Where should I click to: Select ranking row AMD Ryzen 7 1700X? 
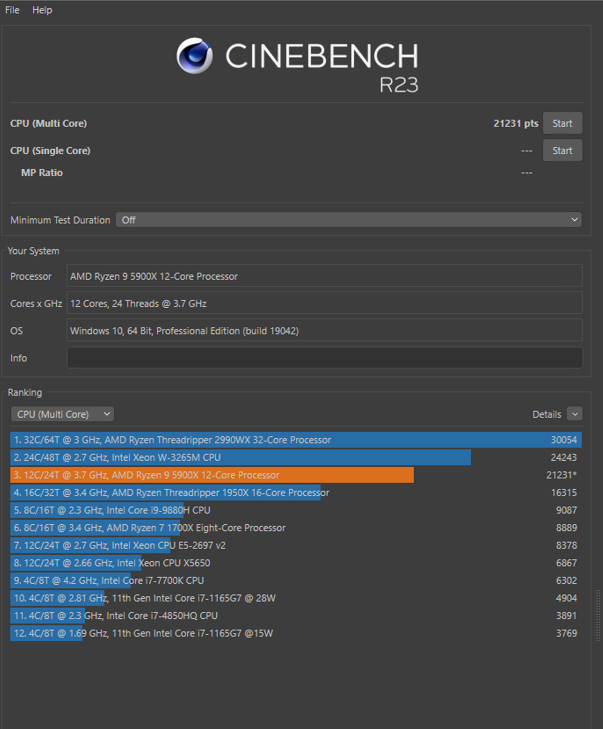[296, 528]
